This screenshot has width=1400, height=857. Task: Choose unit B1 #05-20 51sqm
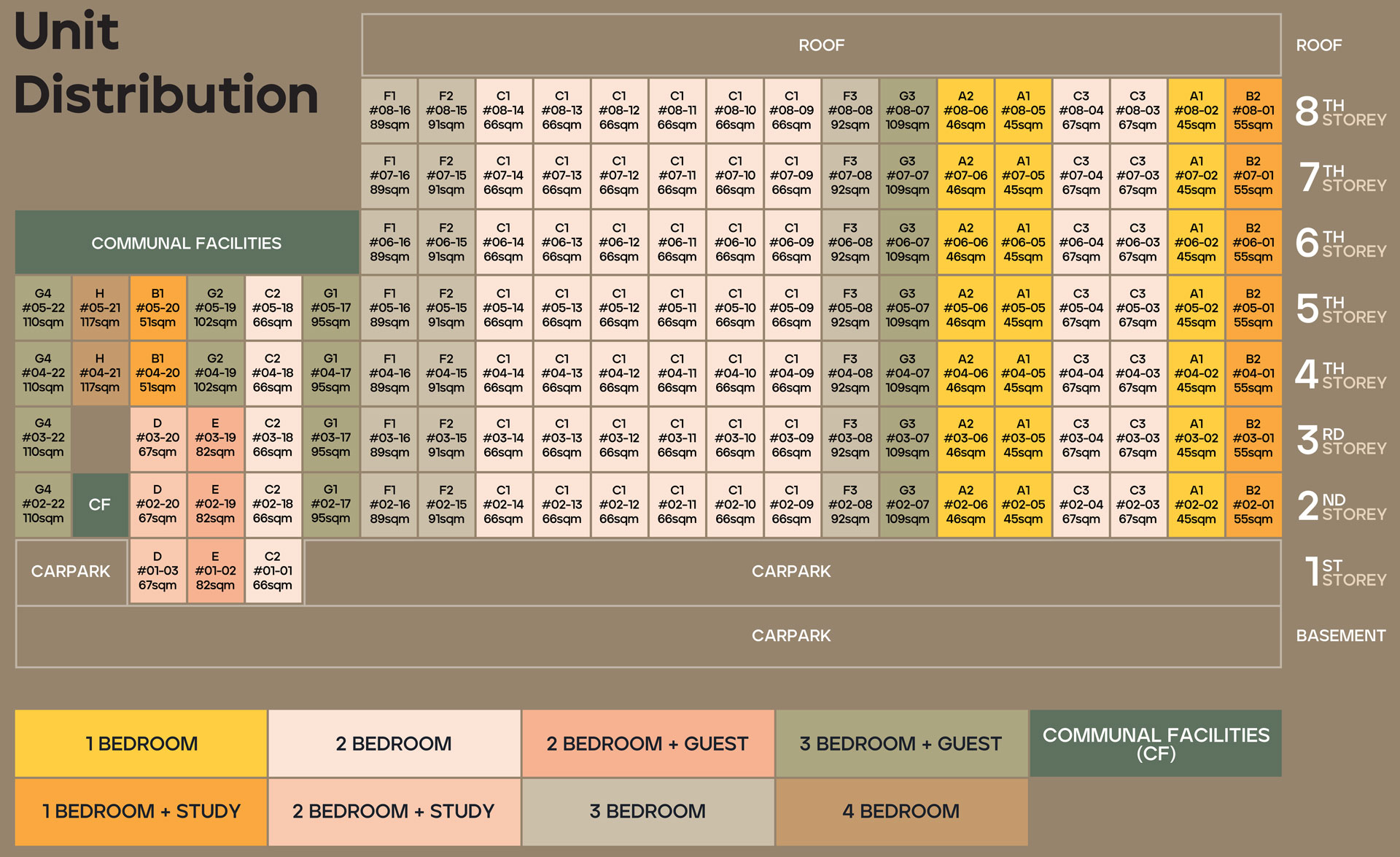(157, 308)
